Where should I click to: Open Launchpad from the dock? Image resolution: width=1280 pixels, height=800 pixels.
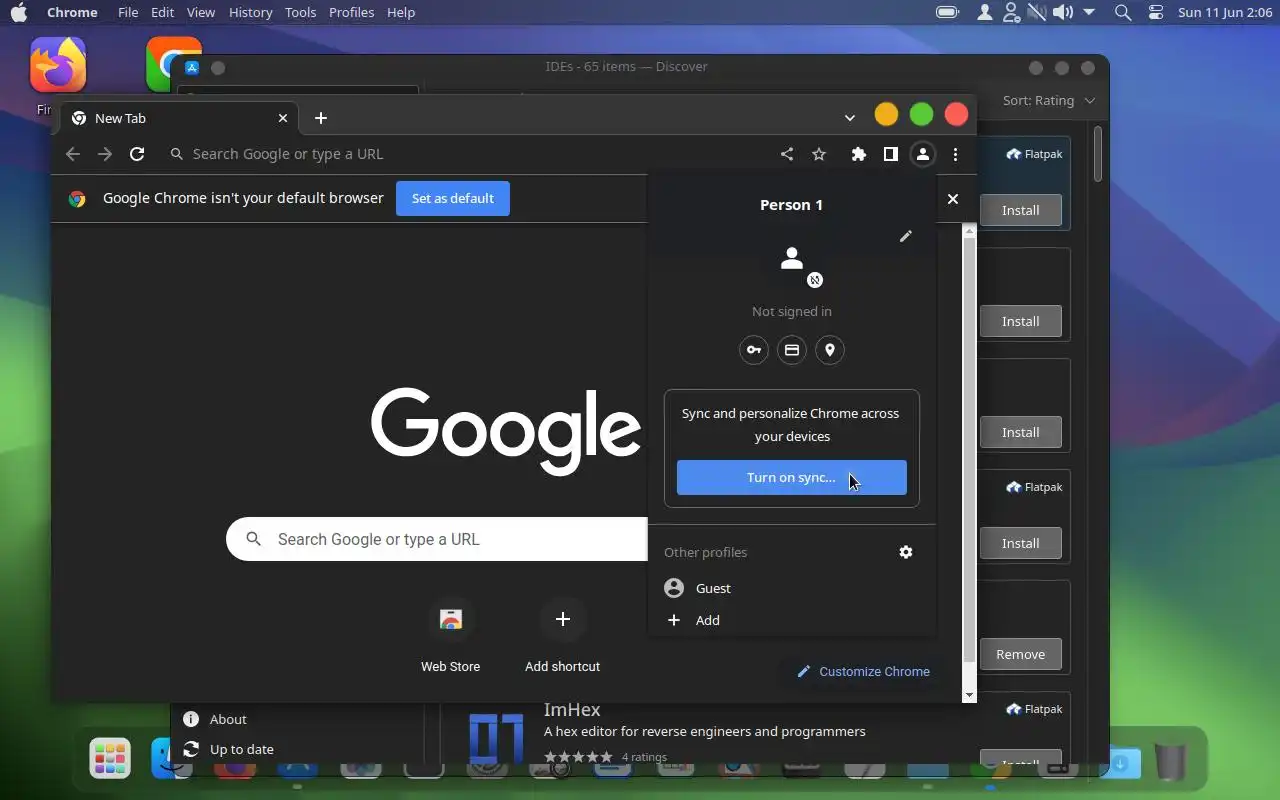point(110,758)
